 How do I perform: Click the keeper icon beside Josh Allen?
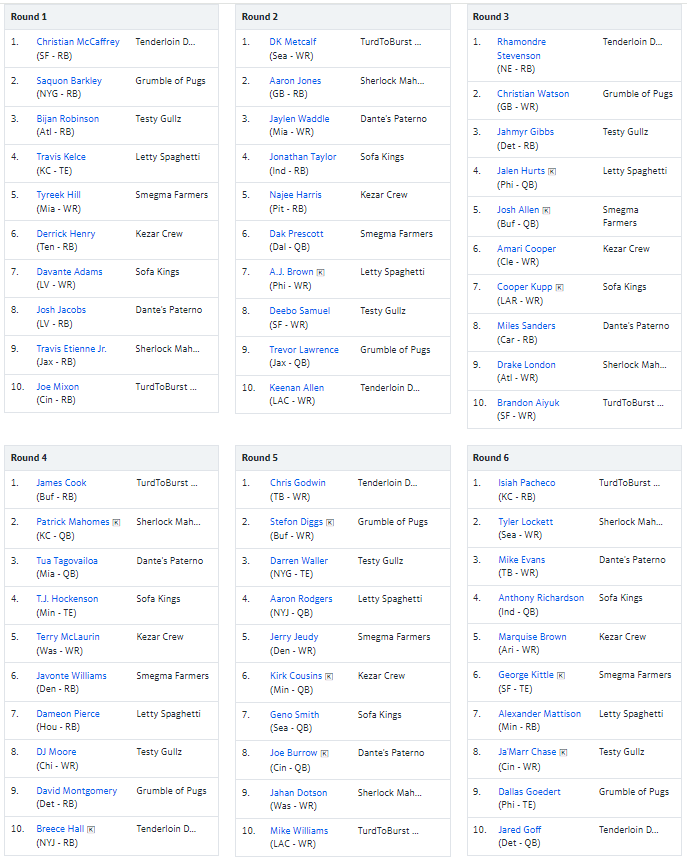[x=546, y=210]
